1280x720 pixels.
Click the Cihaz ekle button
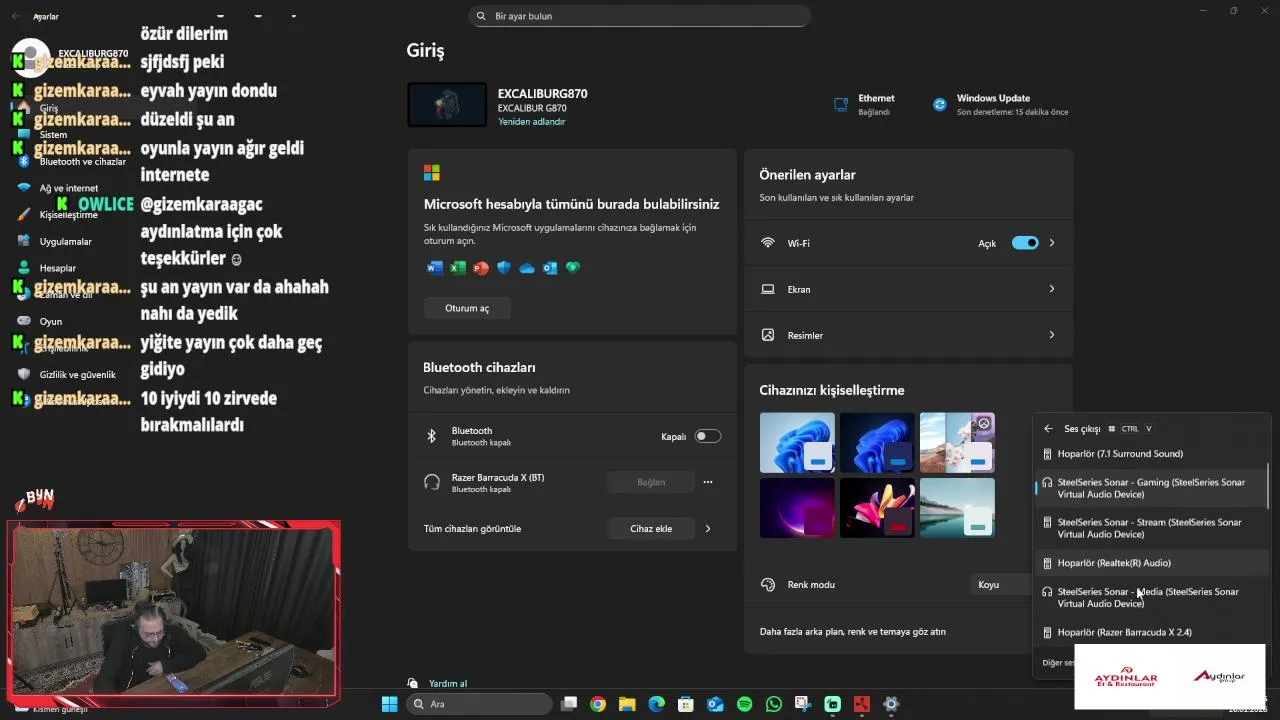tap(651, 528)
